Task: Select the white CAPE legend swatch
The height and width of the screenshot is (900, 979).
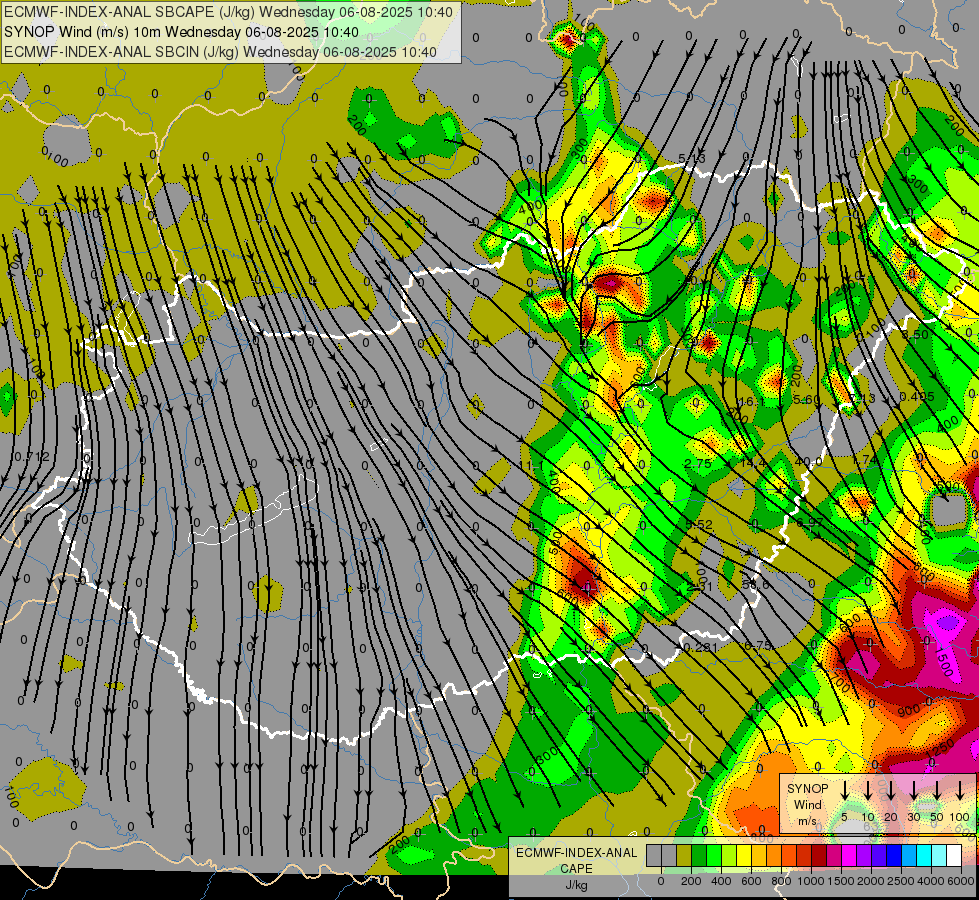Action: [953, 855]
